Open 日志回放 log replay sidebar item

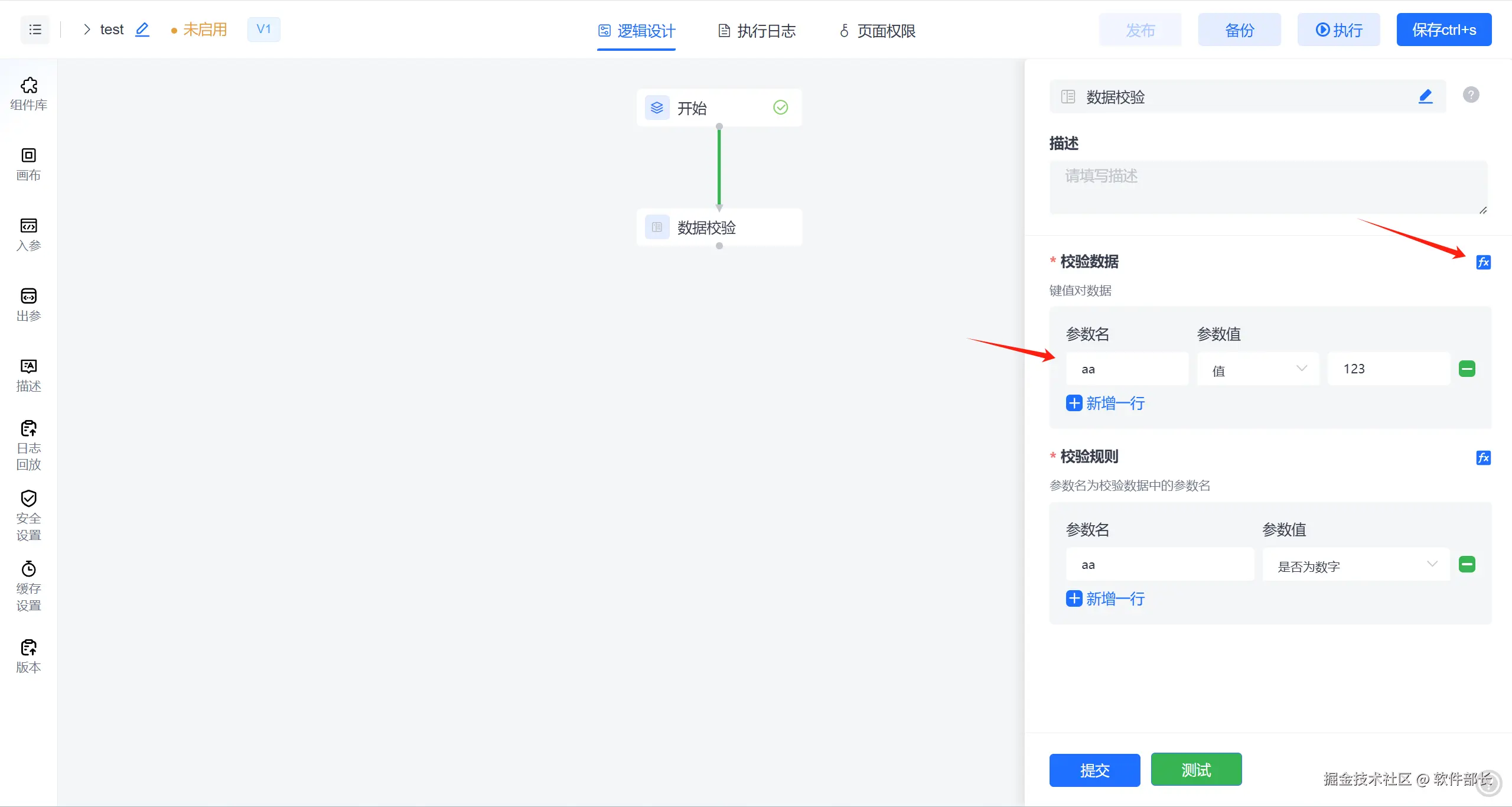[28, 445]
